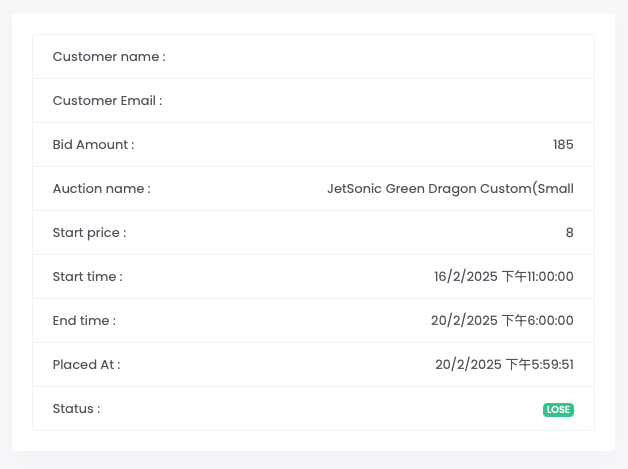Click the 11:00:00 start time value
The height and width of the screenshot is (469, 628).
(551, 277)
